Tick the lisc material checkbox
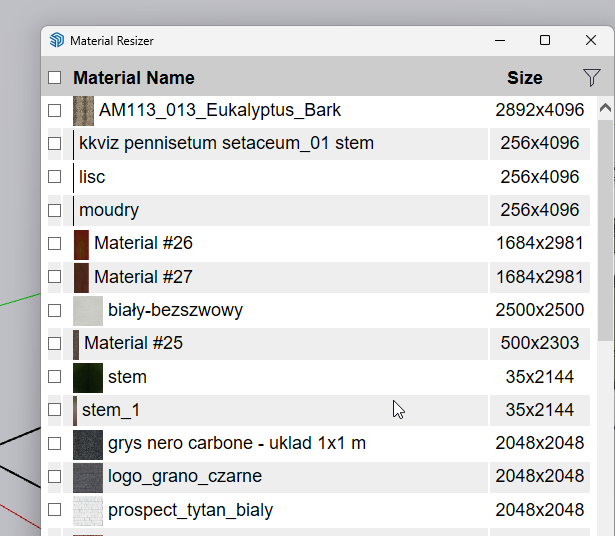This screenshot has height=536, width=615. [x=55, y=177]
